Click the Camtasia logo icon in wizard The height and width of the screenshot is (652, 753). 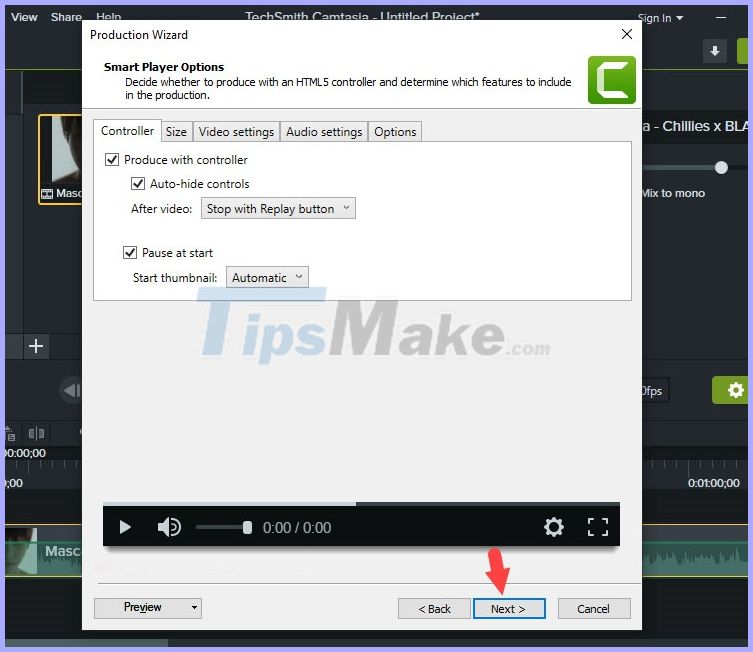click(x=612, y=80)
